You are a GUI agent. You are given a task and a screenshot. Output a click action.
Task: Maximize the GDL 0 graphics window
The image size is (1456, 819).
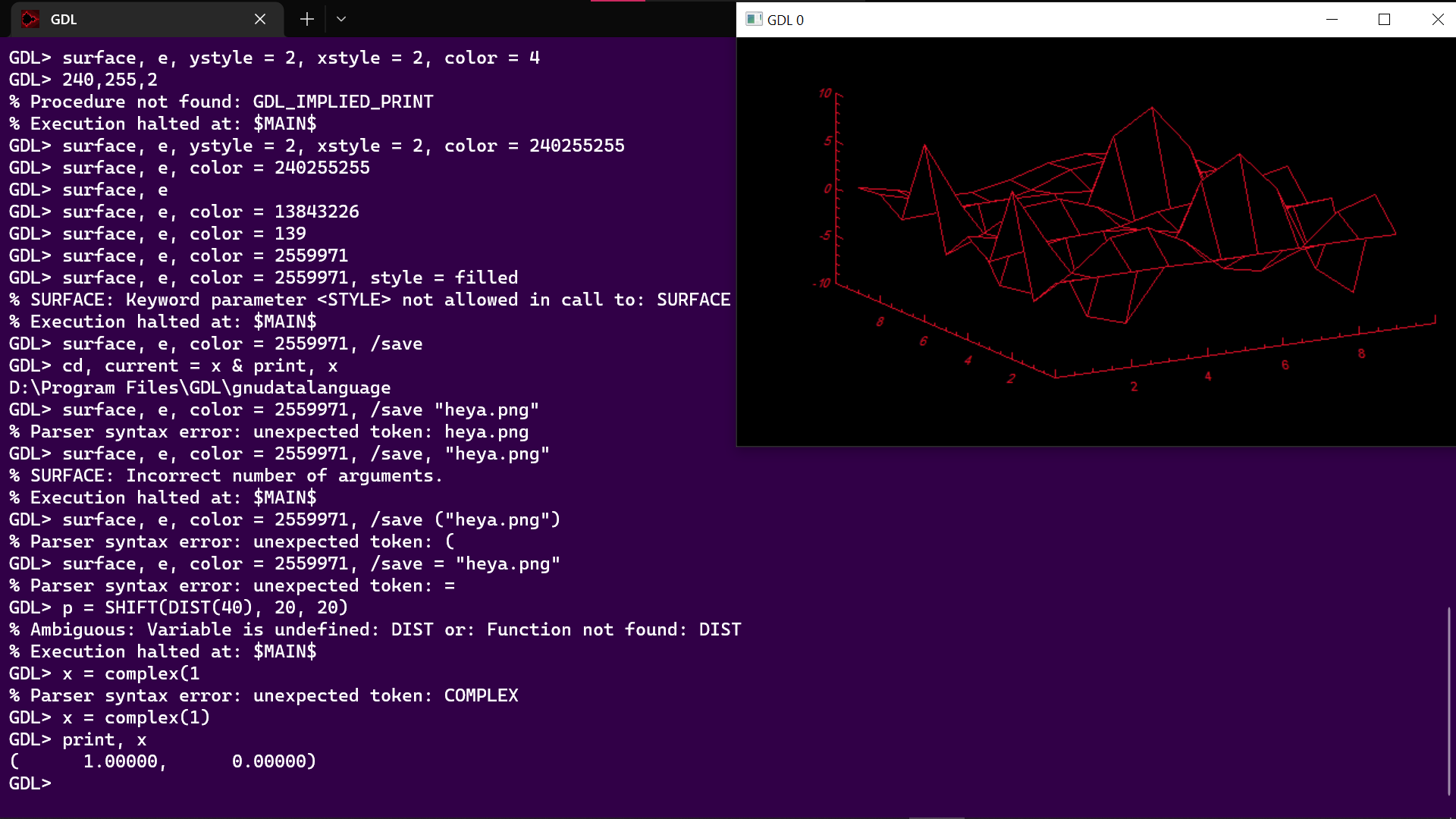1384,20
